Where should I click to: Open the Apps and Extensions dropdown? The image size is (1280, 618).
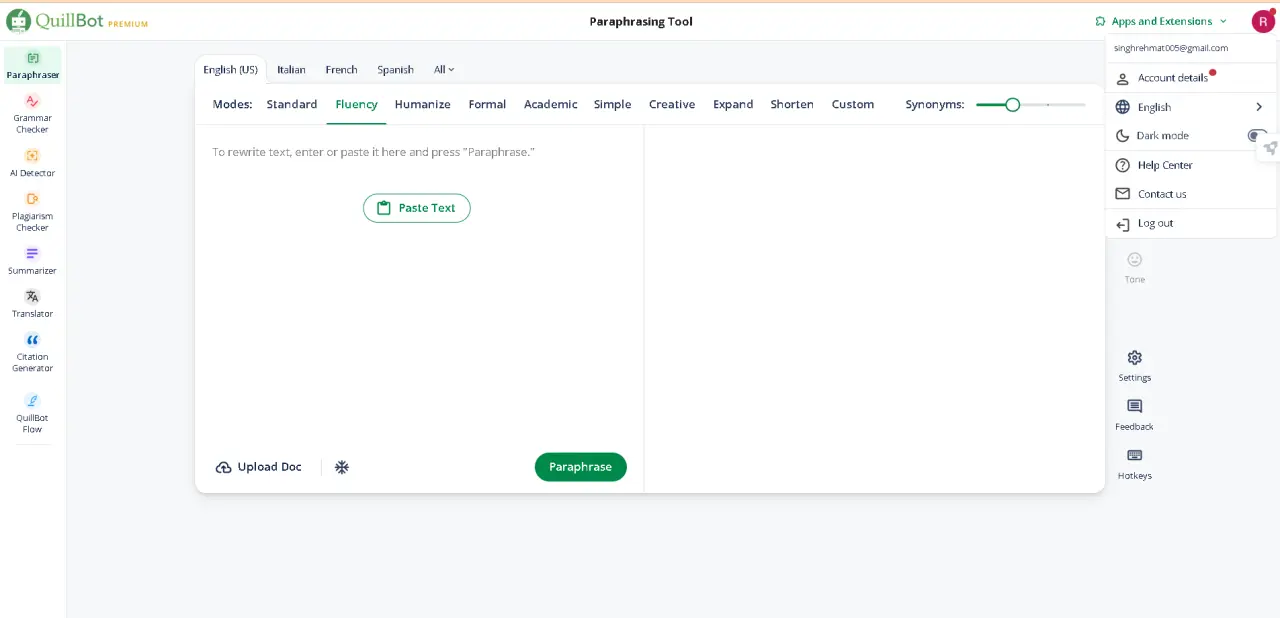(x=1161, y=21)
